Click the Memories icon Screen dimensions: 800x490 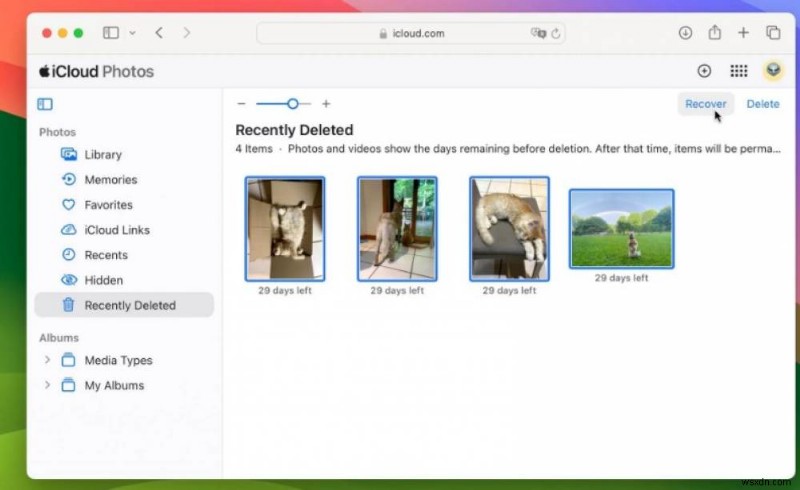pyautogui.click(x=69, y=179)
